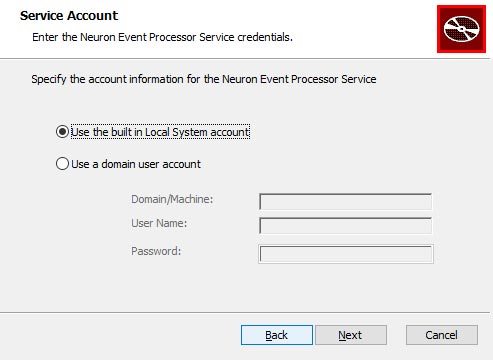Click the red installer disc icon
493x360 pixels.
(x=461, y=29)
